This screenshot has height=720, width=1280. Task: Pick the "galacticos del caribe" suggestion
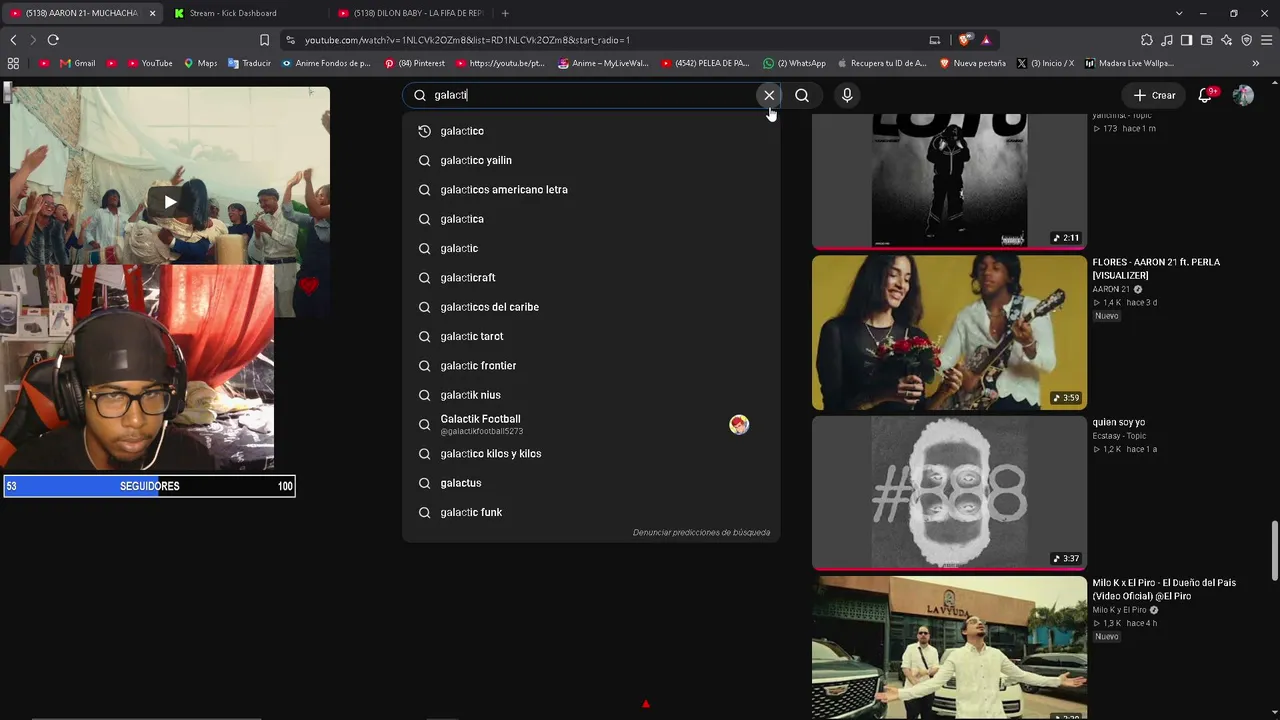pos(591,307)
